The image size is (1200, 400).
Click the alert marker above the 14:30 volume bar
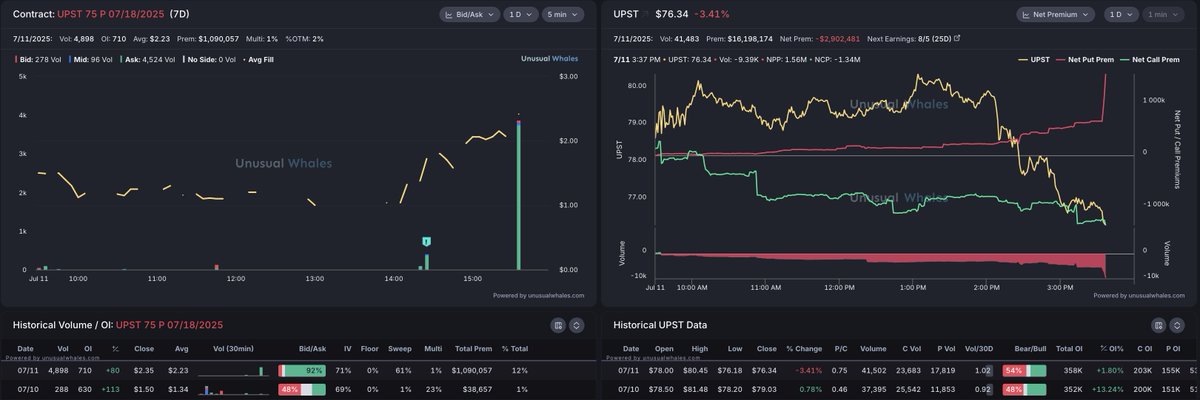pos(427,241)
